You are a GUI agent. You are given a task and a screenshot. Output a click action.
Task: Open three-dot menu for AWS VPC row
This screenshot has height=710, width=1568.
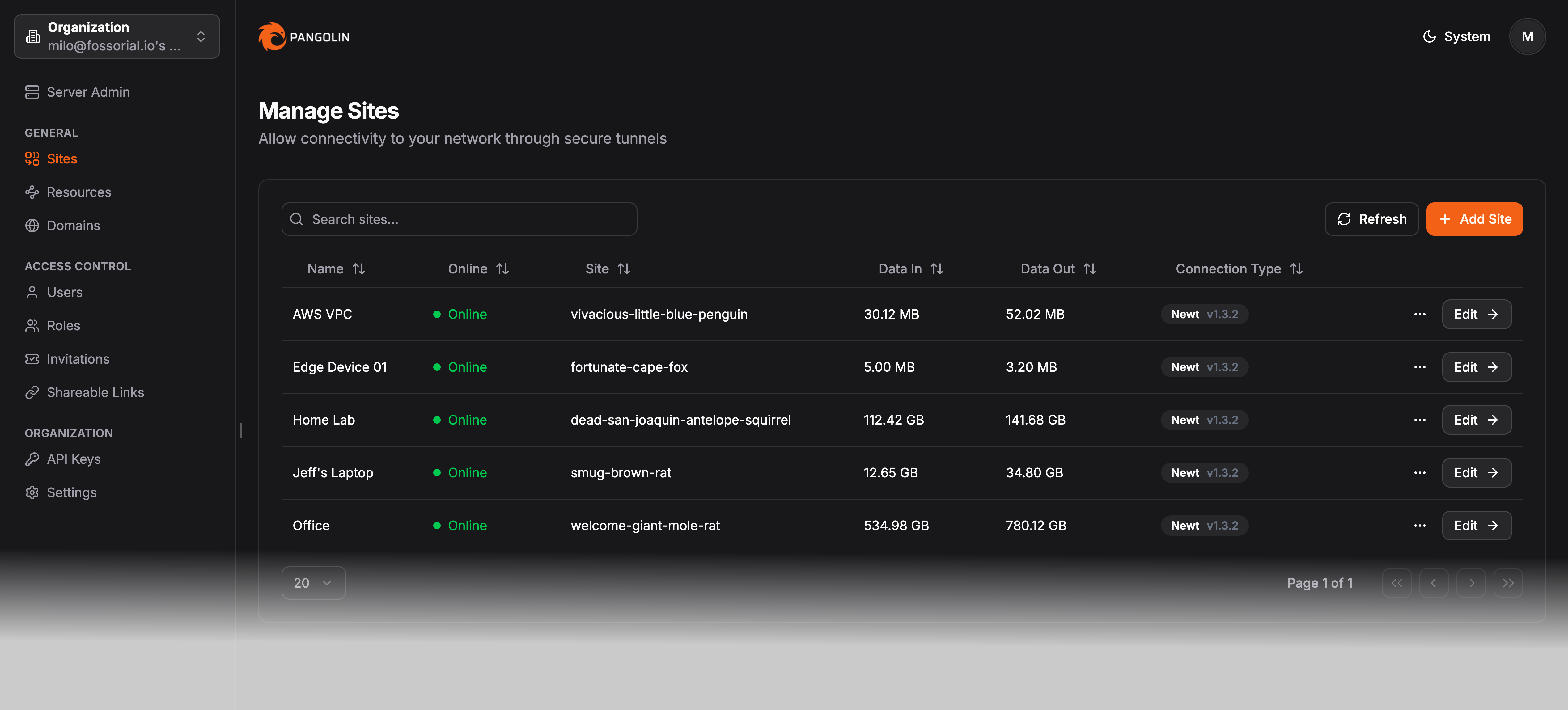(1419, 315)
